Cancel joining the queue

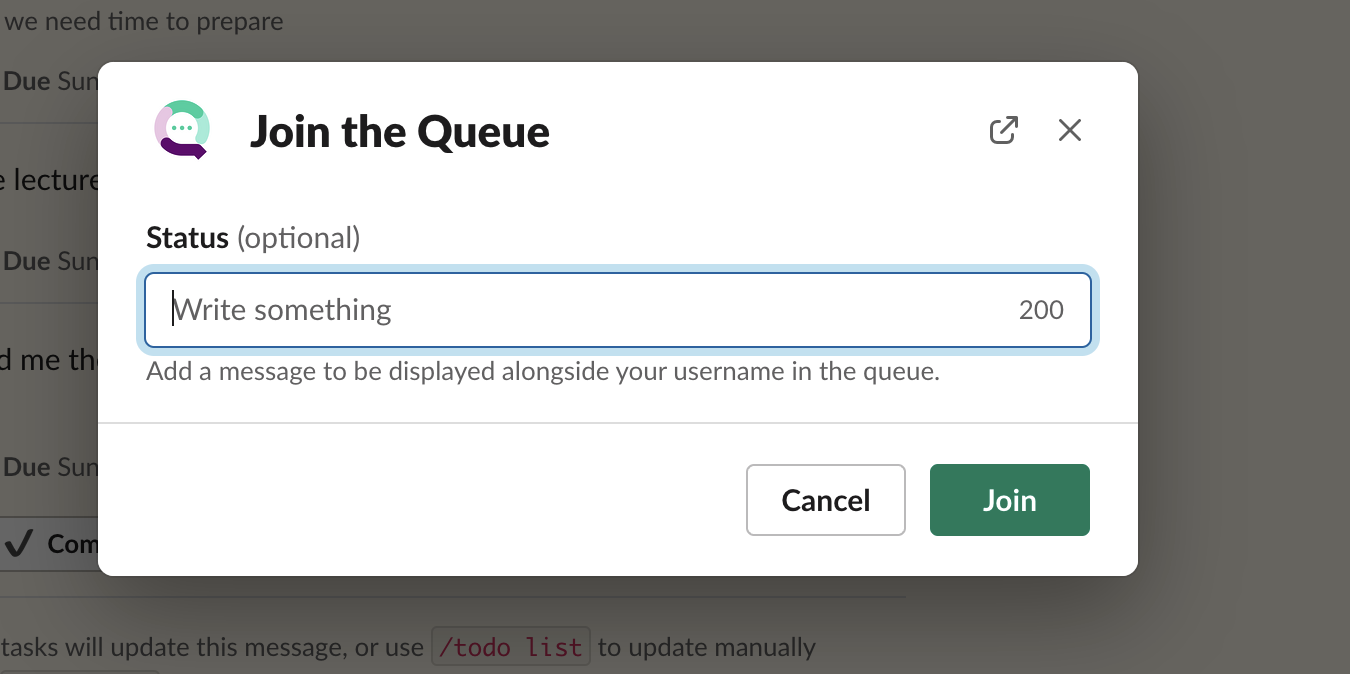[826, 500]
